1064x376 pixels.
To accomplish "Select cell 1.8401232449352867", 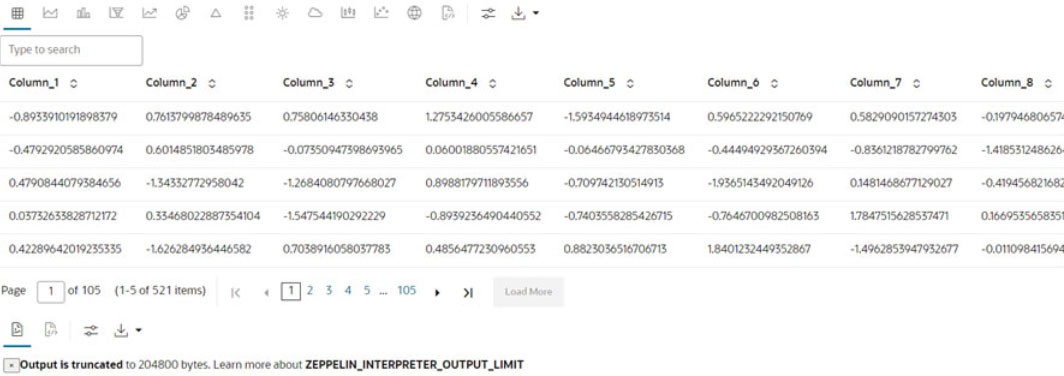I will point(759,249).
